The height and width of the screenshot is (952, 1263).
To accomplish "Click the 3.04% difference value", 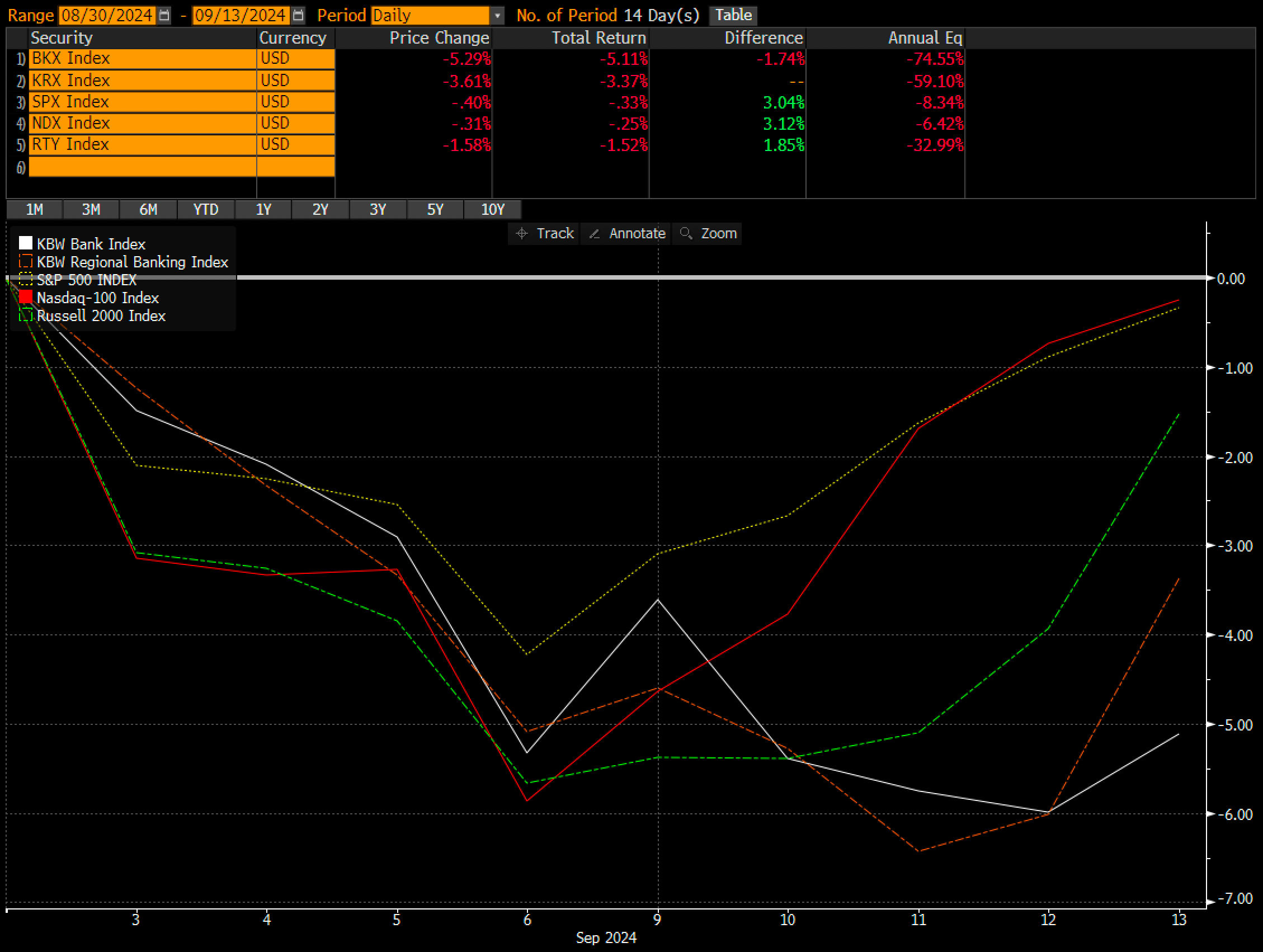I will coord(784,103).
